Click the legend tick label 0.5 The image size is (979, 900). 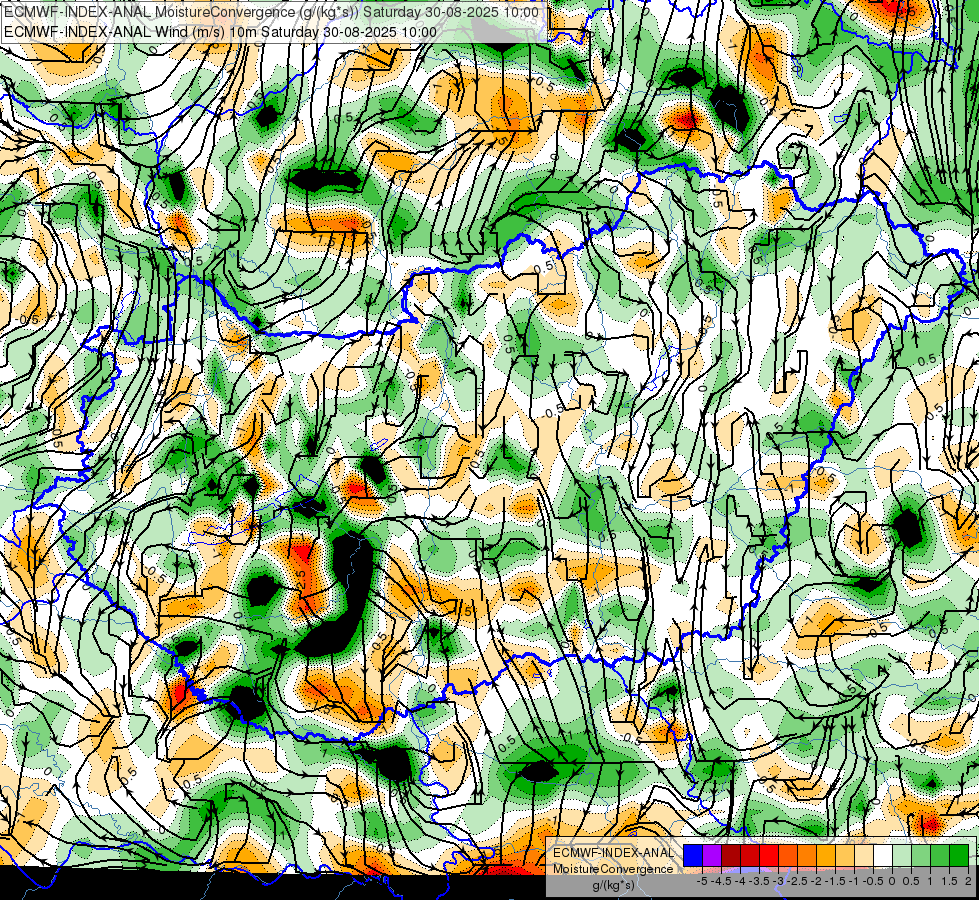[911, 881]
